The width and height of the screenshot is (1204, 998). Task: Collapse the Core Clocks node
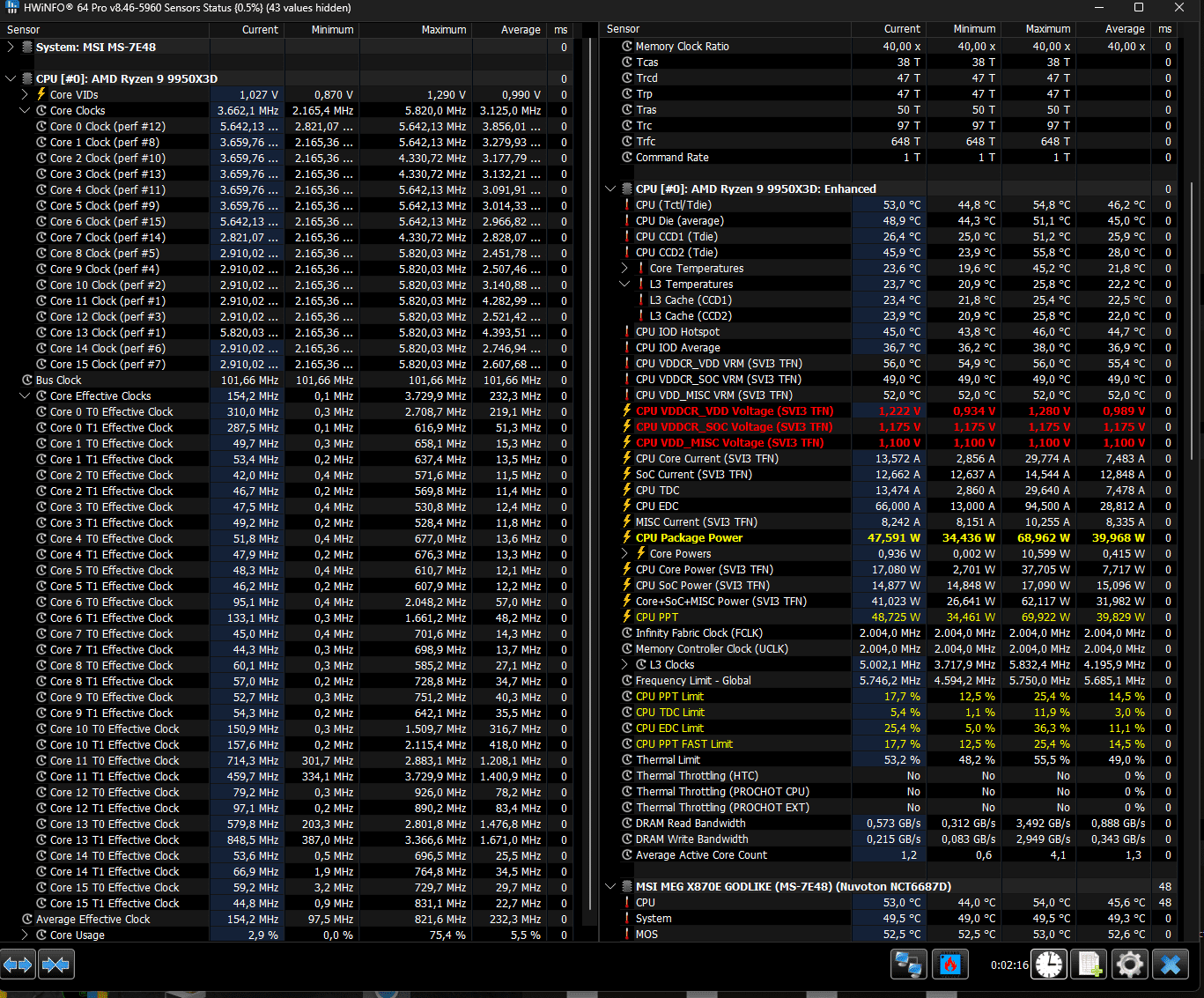tap(25, 110)
